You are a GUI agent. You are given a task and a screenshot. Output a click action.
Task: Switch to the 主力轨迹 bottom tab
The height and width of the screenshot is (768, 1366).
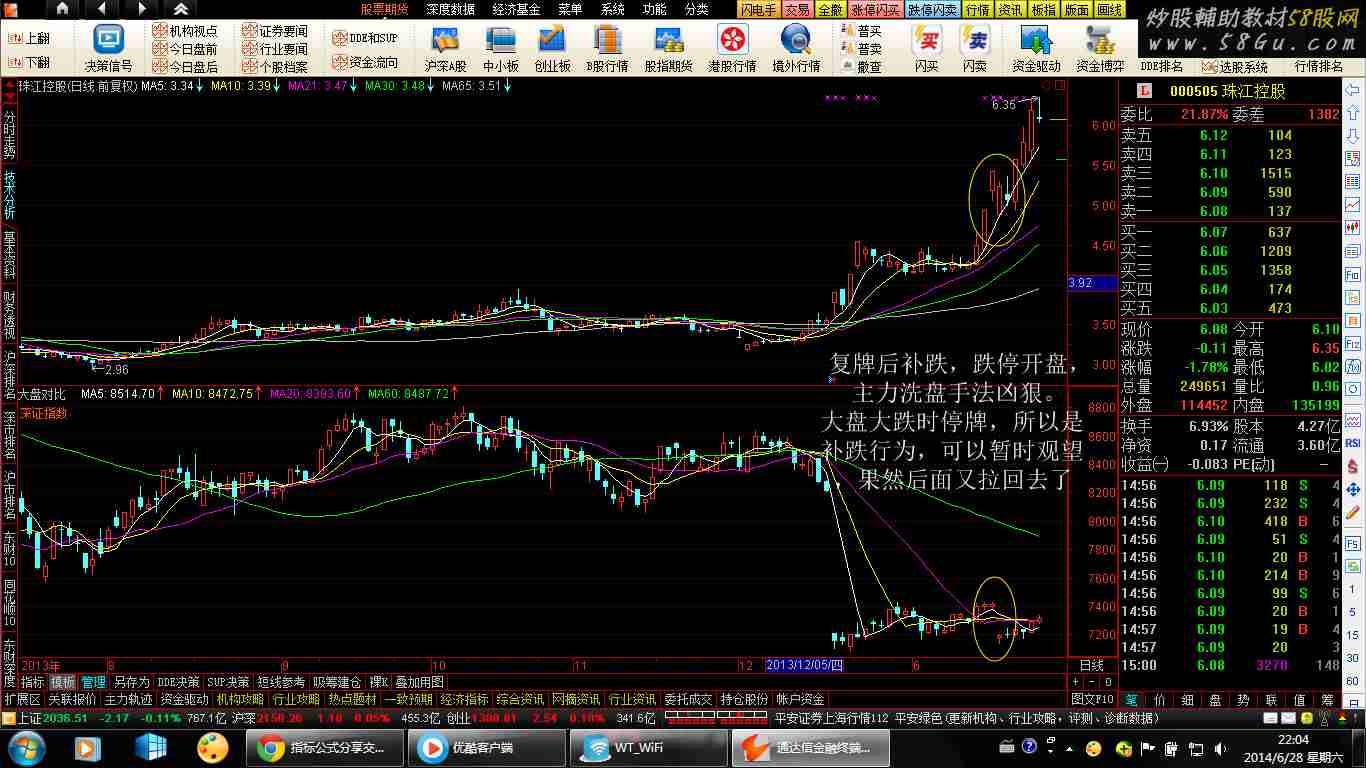[x=128, y=699]
